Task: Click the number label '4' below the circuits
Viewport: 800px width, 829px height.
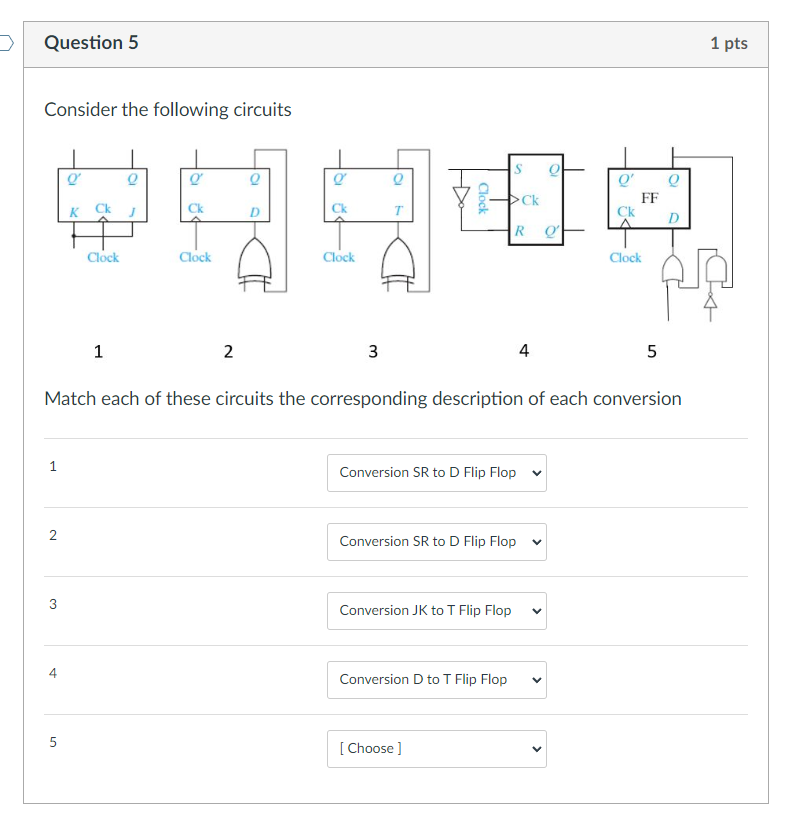Action: click(524, 351)
